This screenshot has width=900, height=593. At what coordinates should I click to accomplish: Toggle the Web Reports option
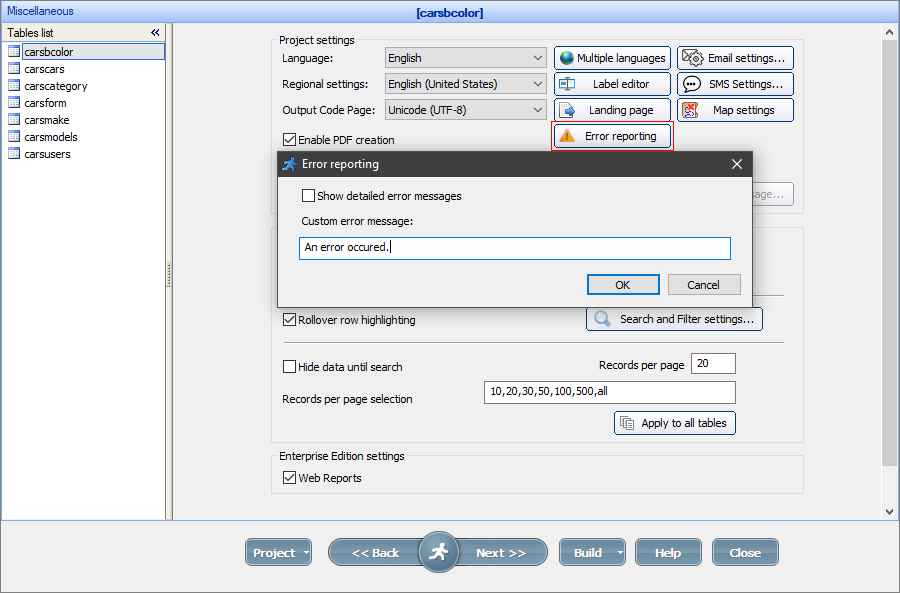(289, 477)
